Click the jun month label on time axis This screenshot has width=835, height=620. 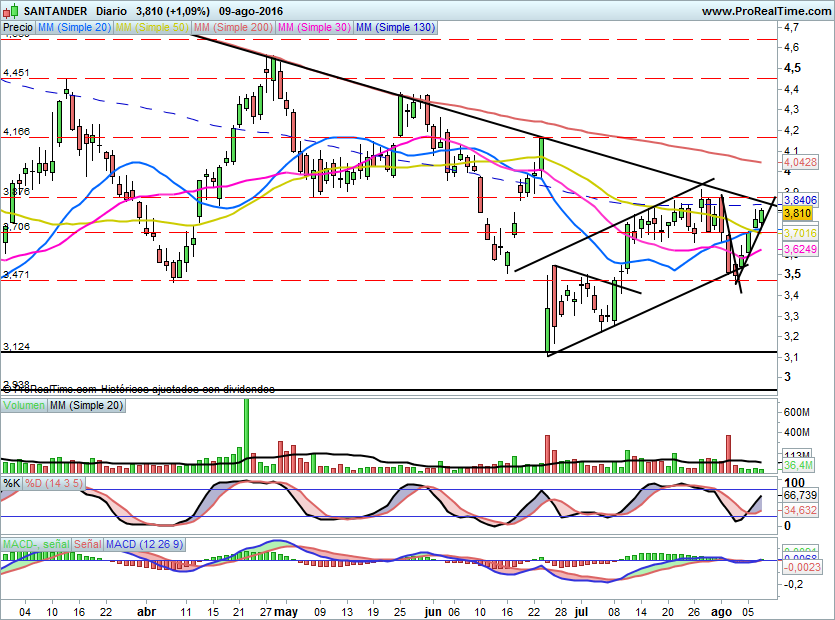click(x=433, y=612)
